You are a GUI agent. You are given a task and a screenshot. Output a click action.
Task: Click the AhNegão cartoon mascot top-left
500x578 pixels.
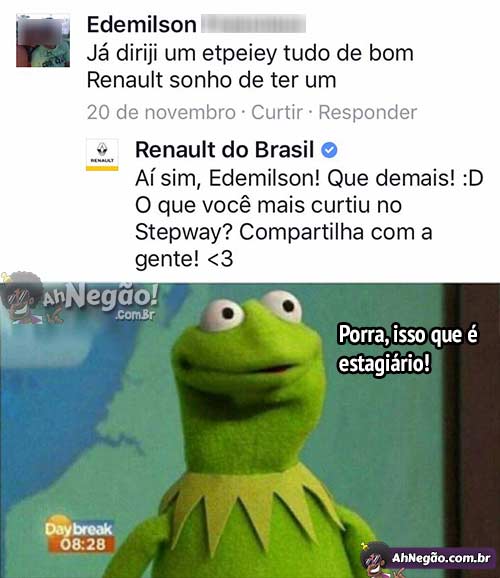pyautogui.click(x=22, y=298)
